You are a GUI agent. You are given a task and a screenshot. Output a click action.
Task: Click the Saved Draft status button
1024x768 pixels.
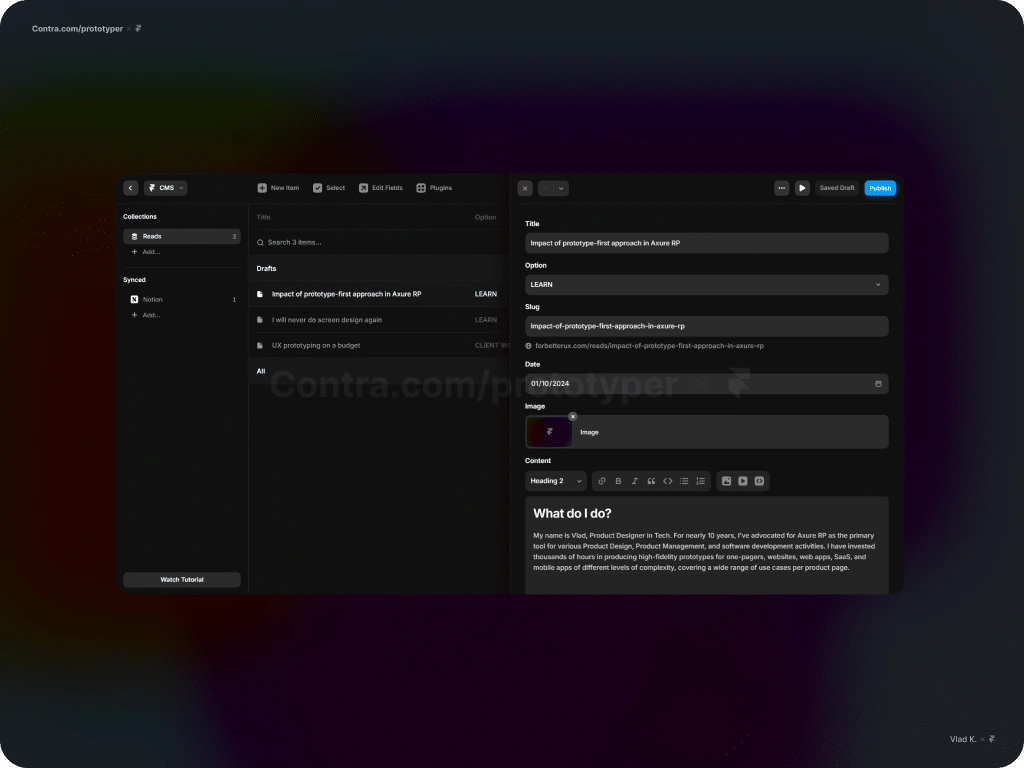tap(837, 188)
